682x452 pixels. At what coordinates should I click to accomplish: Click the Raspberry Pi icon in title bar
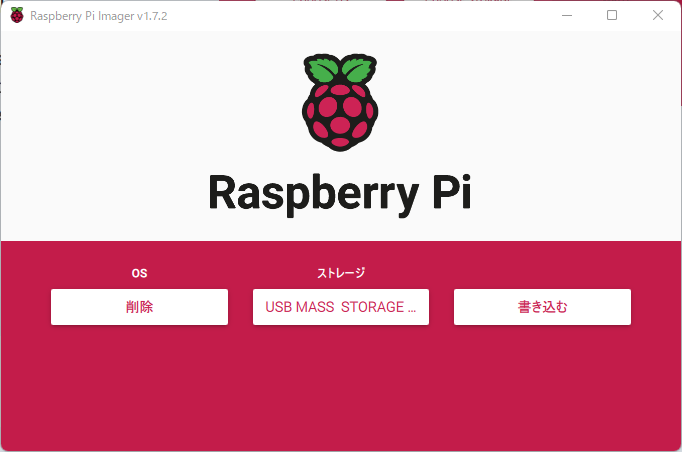17,16
